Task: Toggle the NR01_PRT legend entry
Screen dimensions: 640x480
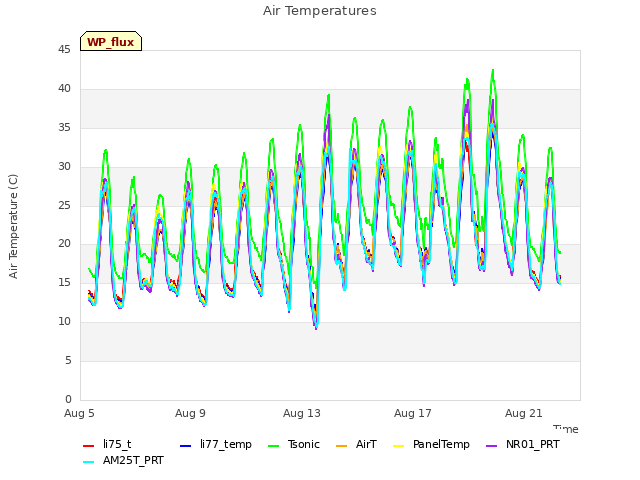Action: tap(523, 444)
